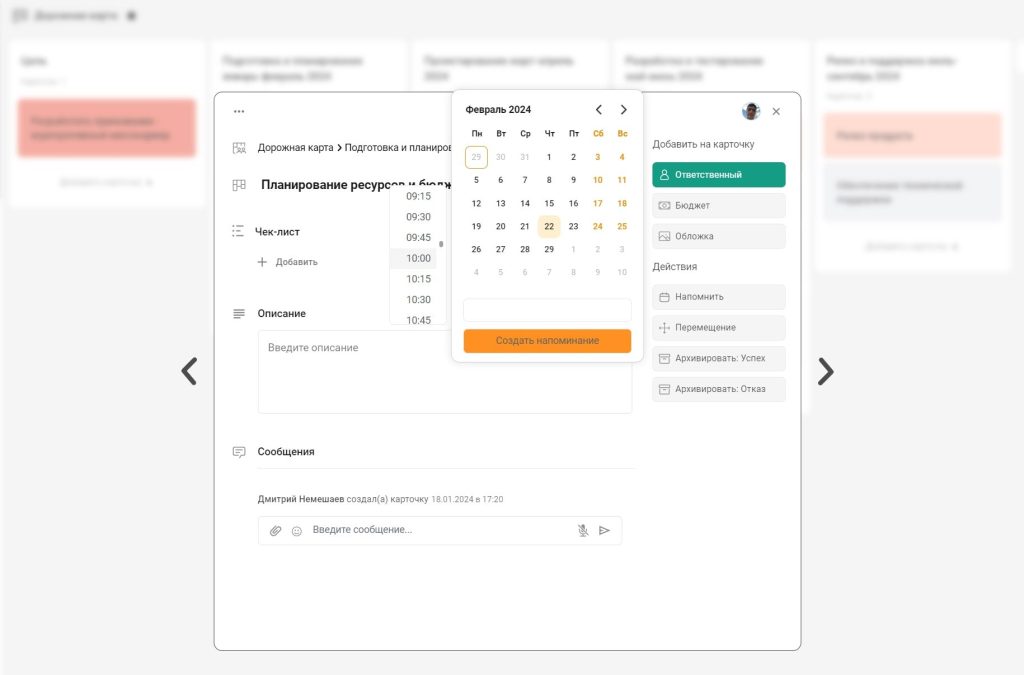
Task: Click the Ответственный button
Action: 718,175
